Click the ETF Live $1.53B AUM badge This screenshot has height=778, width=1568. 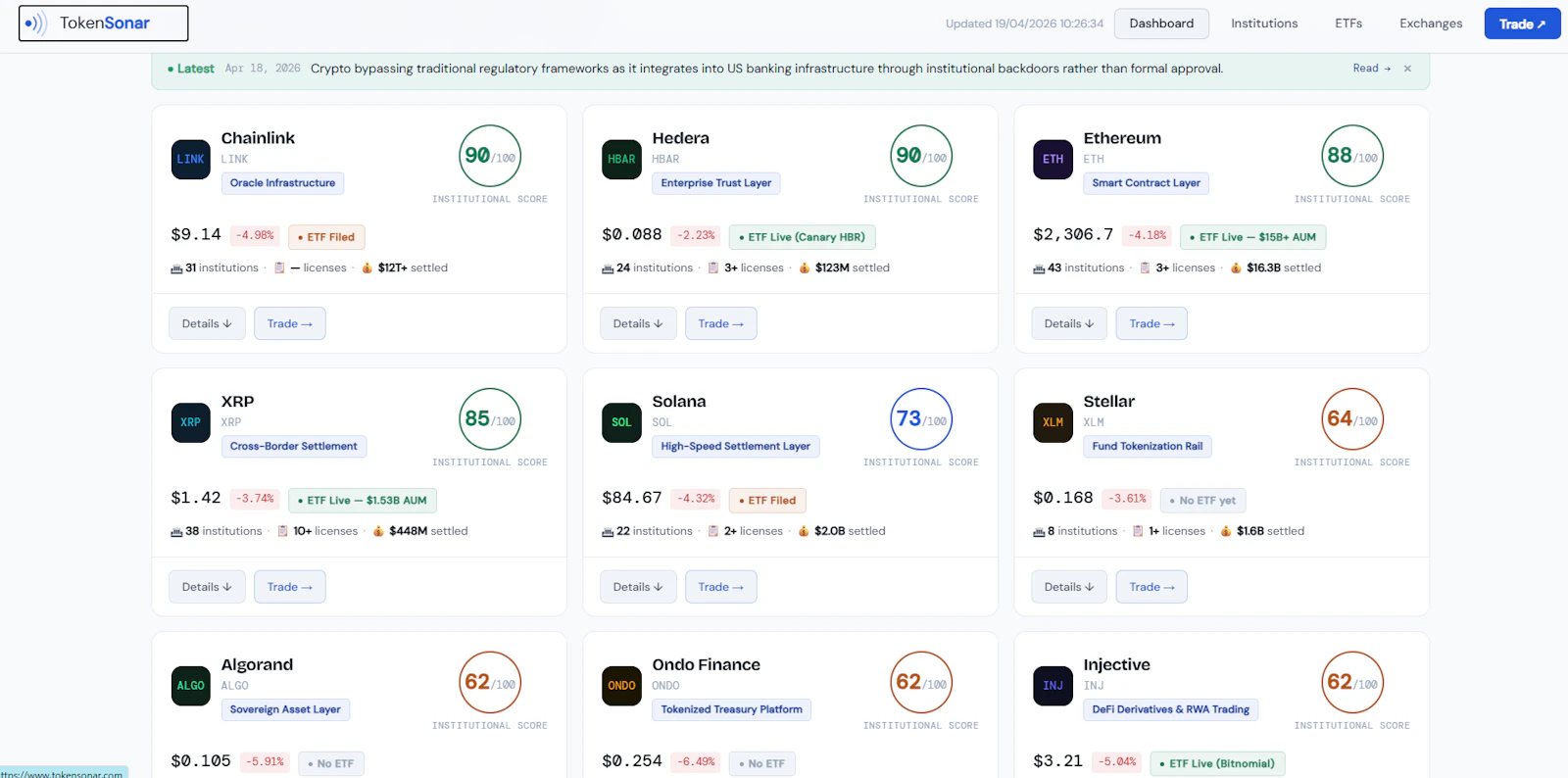pos(363,501)
